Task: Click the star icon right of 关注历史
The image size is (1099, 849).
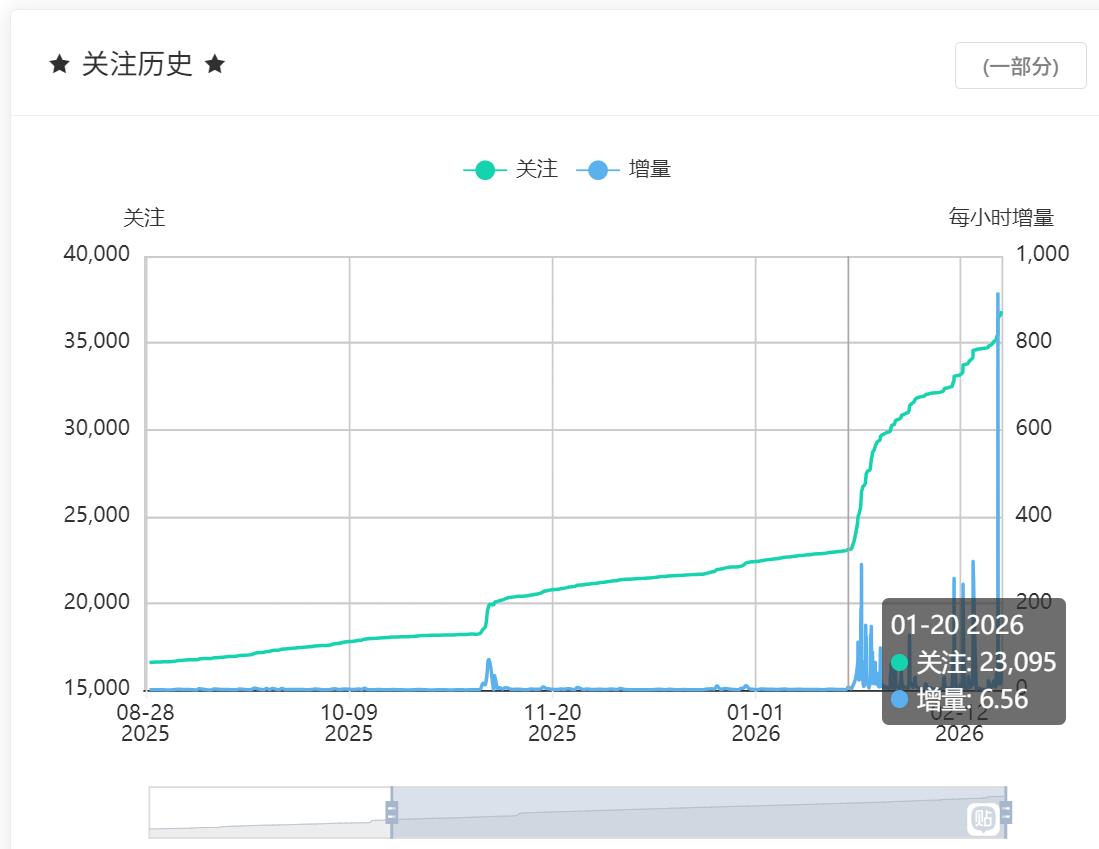Action: (215, 66)
